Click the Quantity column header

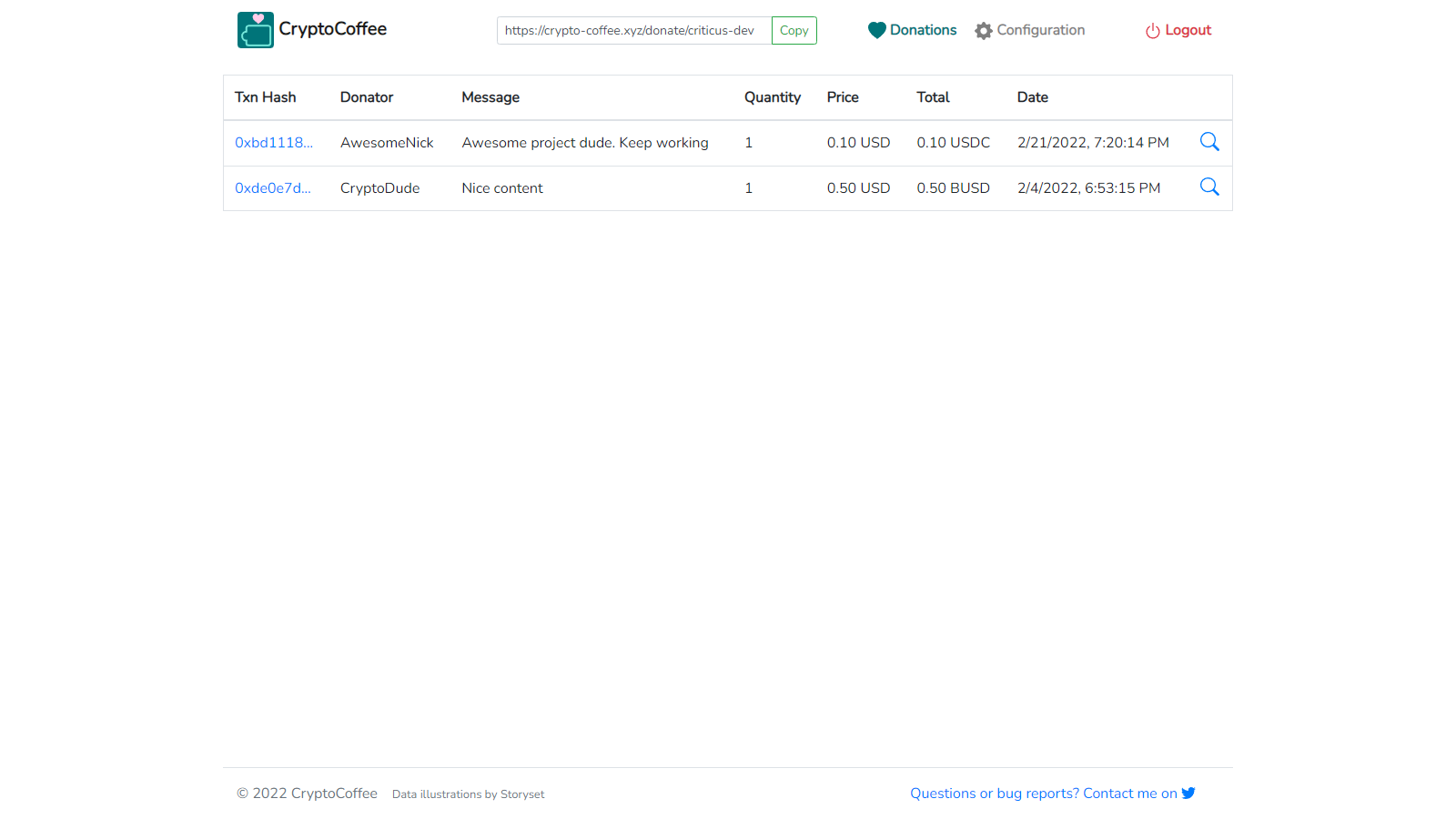773,97
